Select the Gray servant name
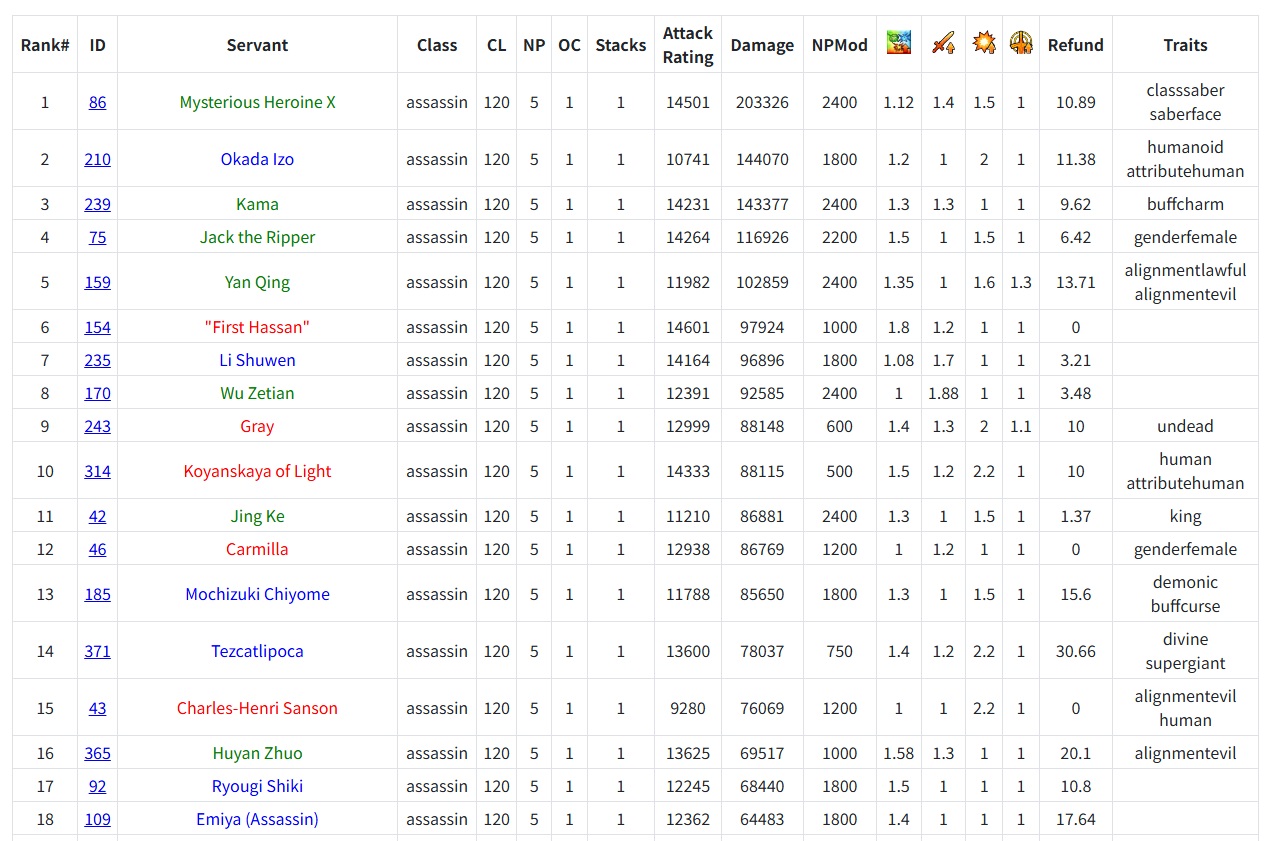Screen dimensions: 1279x841 257,426
